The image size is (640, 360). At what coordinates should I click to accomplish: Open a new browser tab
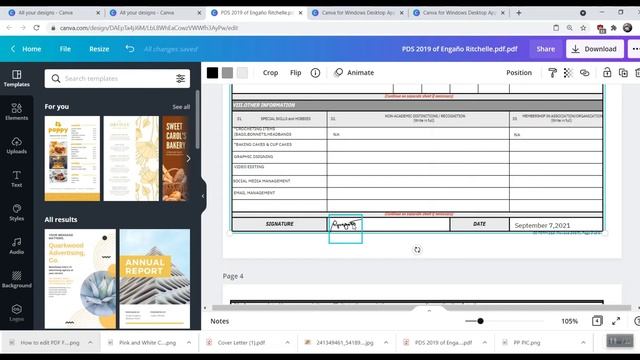[x=519, y=13]
